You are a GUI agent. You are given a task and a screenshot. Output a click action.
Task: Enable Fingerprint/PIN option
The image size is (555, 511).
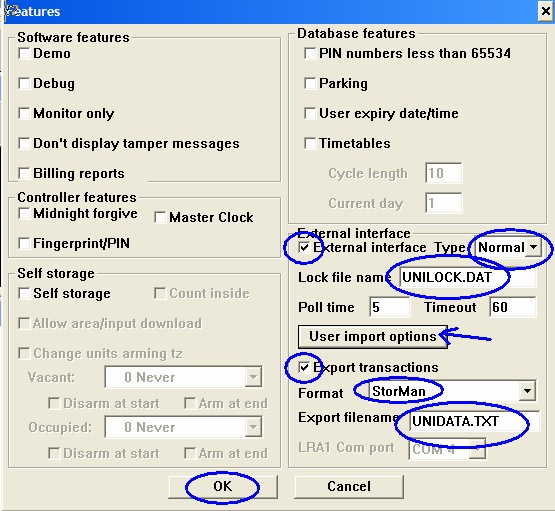coord(24,243)
